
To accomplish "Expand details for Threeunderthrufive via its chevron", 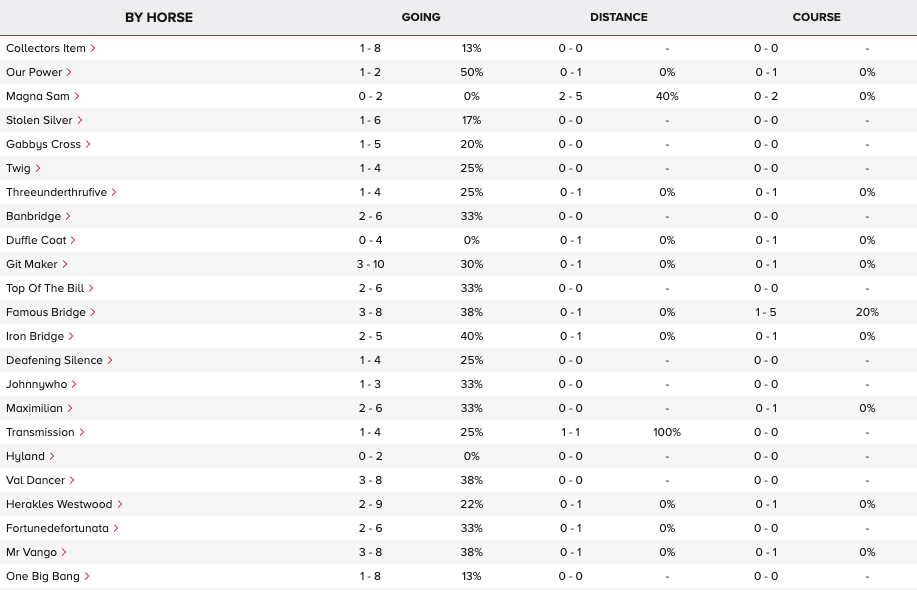I will [114, 192].
